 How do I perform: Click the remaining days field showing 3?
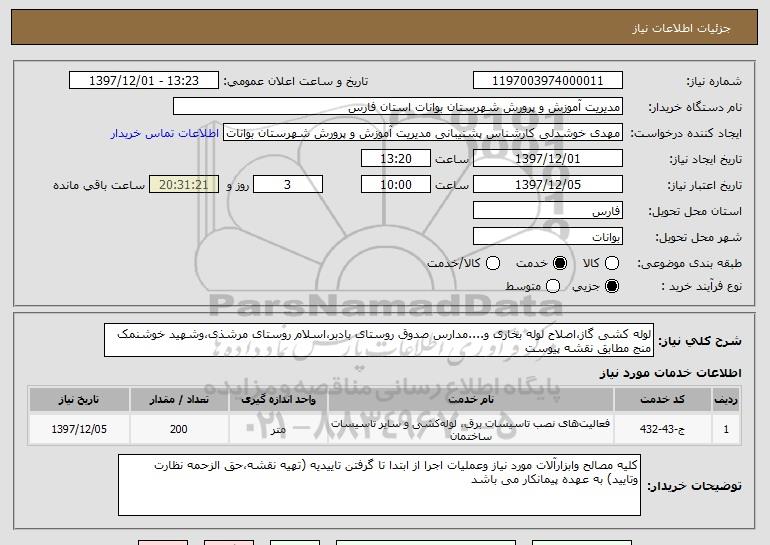(288, 185)
